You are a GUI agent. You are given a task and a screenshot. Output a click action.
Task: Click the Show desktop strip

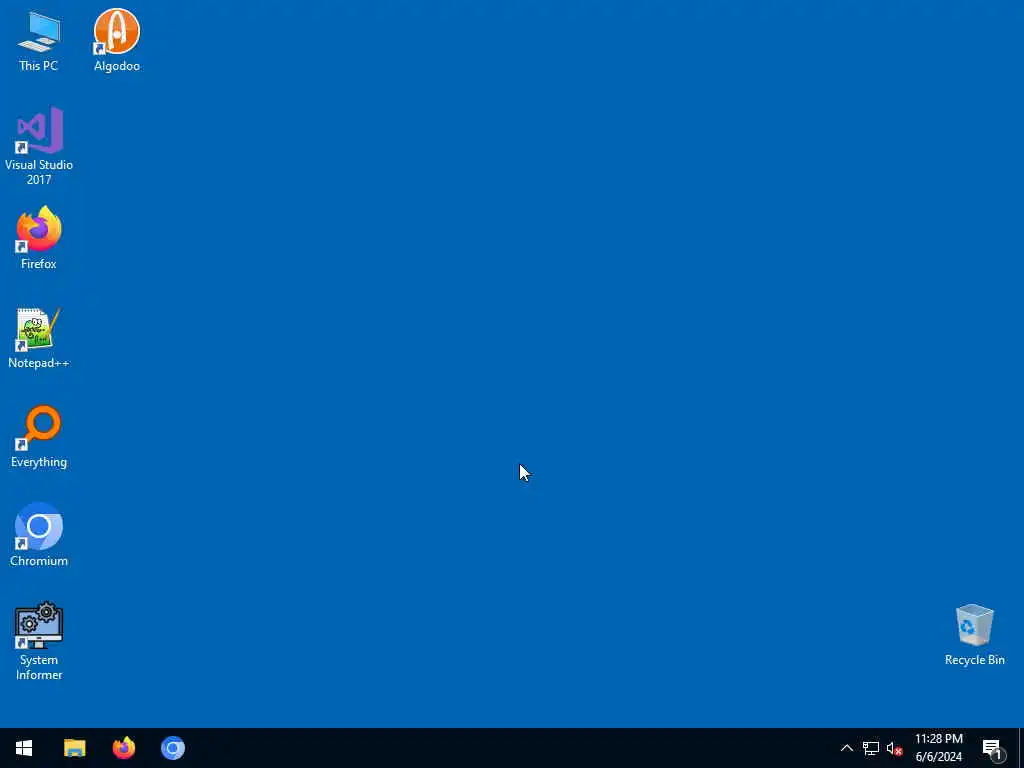pyautogui.click(x=1021, y=748)
